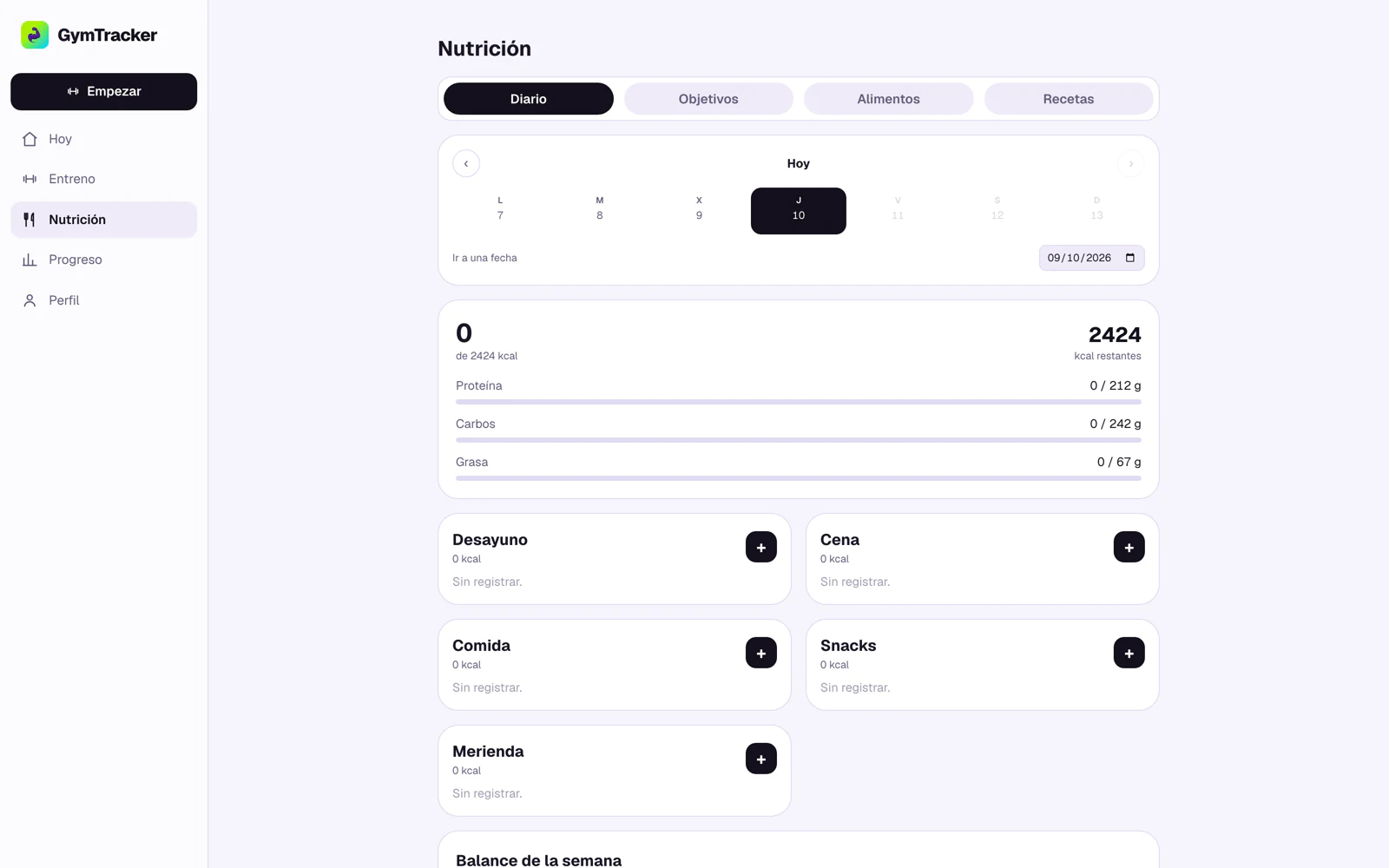1389x868 pixels.
Task: Open the Hoy home sidebar item
Action: click(103, 139)
